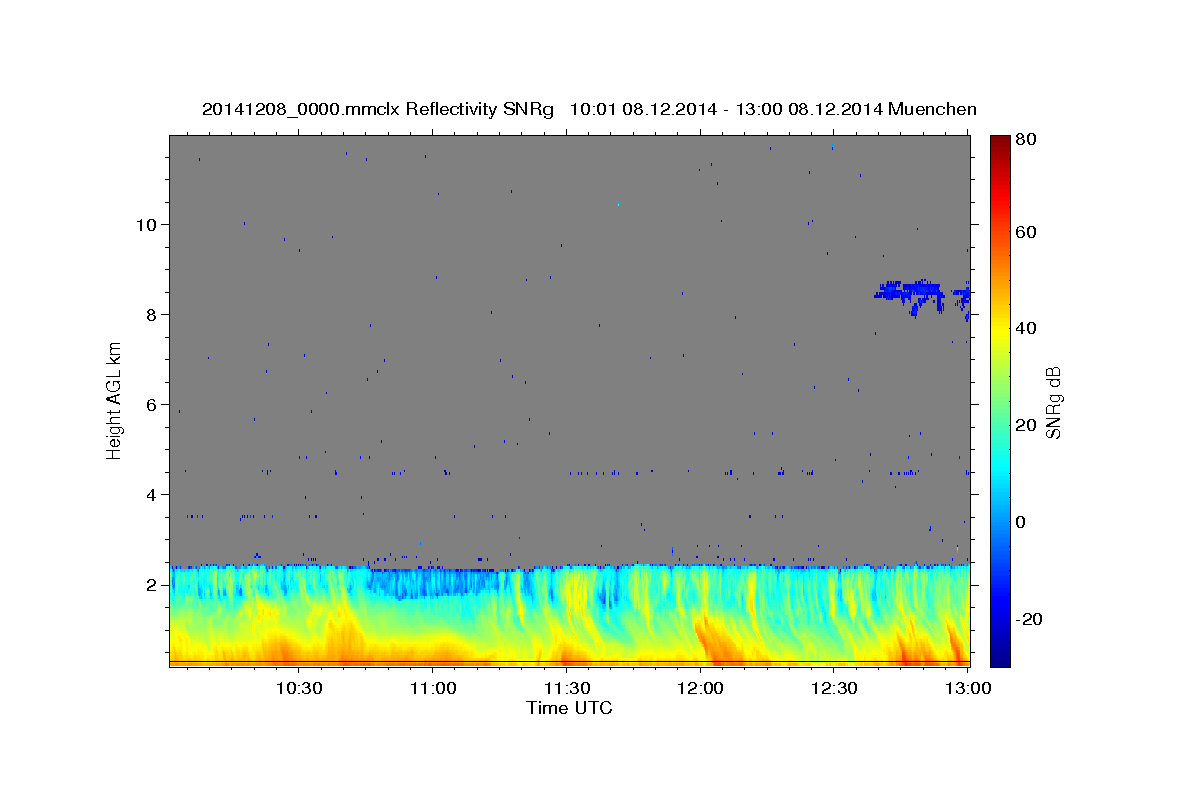
Task: Click the height tick label 2
Action: [x=152, y=585]
